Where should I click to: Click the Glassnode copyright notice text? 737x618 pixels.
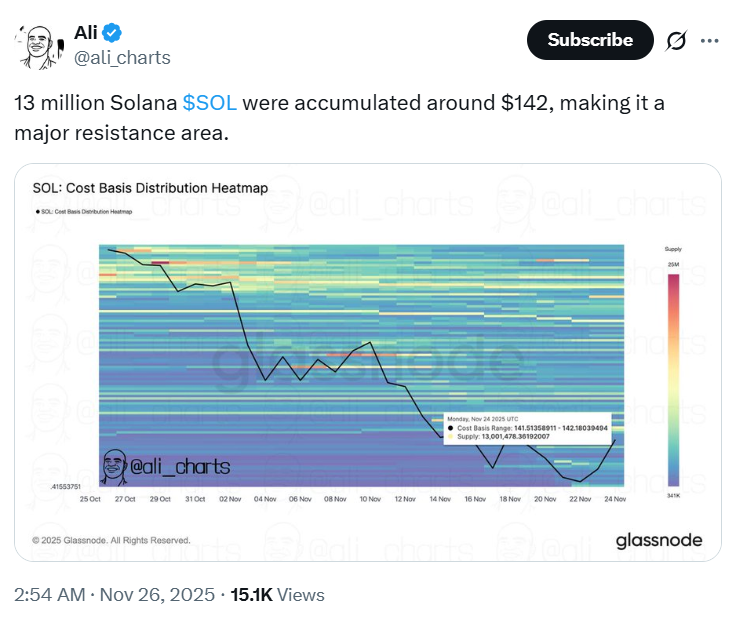tap(111, 540)
